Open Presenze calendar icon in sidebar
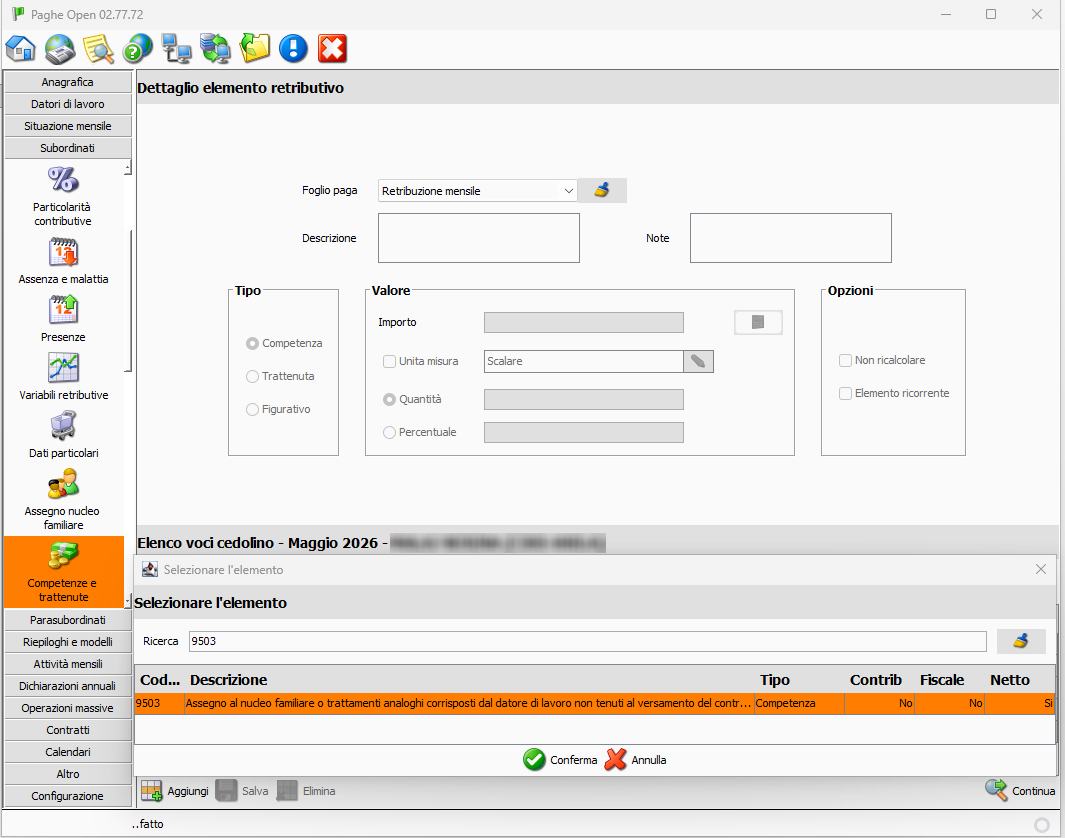 [x=64, y=311]
